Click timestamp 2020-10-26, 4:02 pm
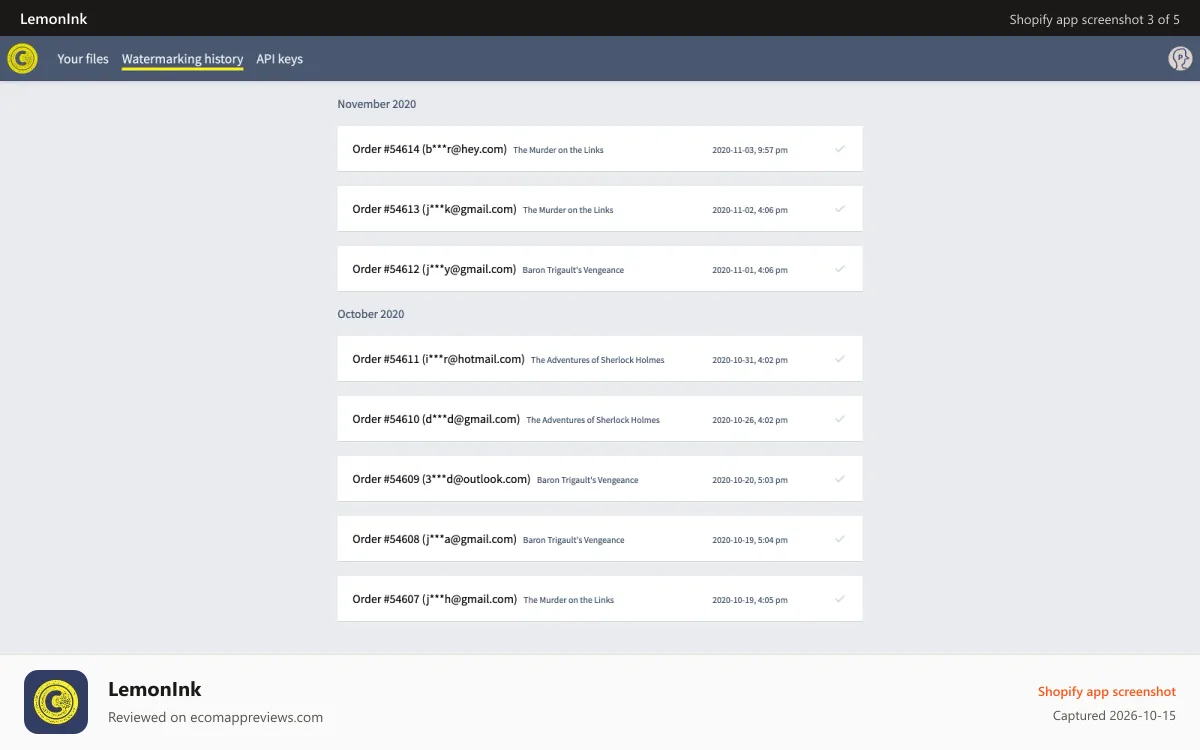Image resolution: width=1200 pixels, height=750 pixels. [x=749, y=420]
